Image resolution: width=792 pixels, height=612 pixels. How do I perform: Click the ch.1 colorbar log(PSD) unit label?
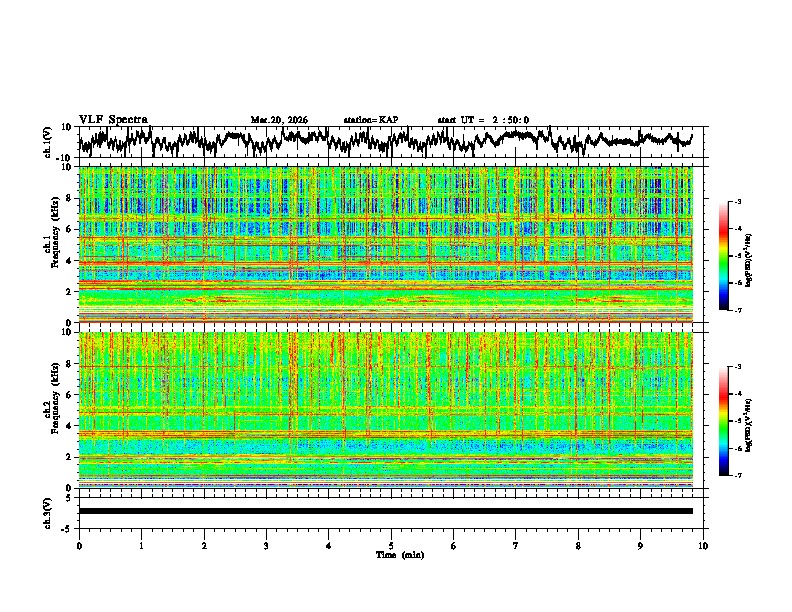(x=749, y=260)
